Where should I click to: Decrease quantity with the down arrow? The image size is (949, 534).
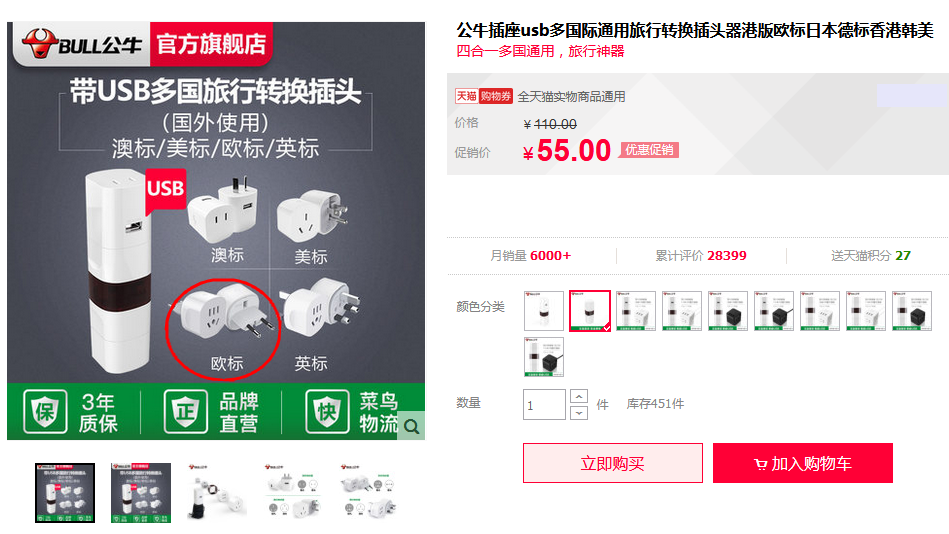click(579, 413)
